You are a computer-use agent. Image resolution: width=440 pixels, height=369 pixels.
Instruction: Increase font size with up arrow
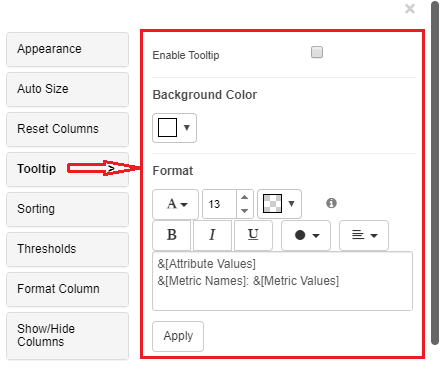tap(245, 197)
